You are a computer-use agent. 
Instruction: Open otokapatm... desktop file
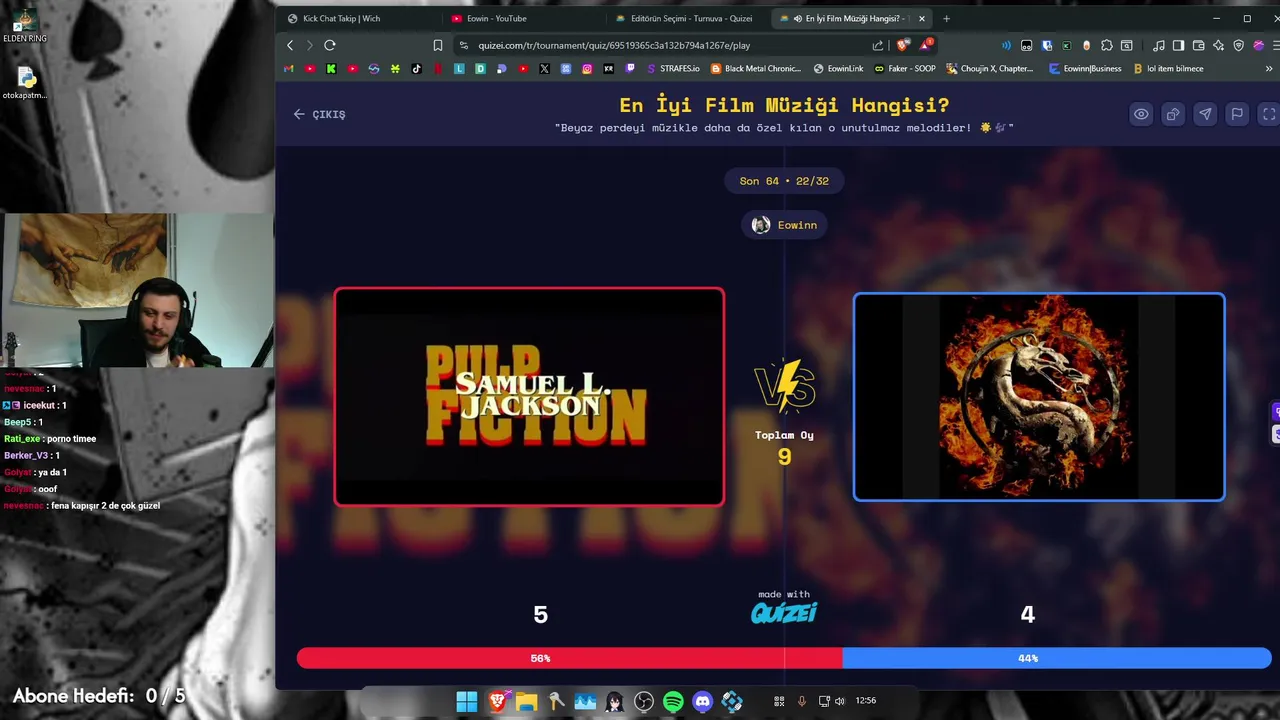(24, 84)
